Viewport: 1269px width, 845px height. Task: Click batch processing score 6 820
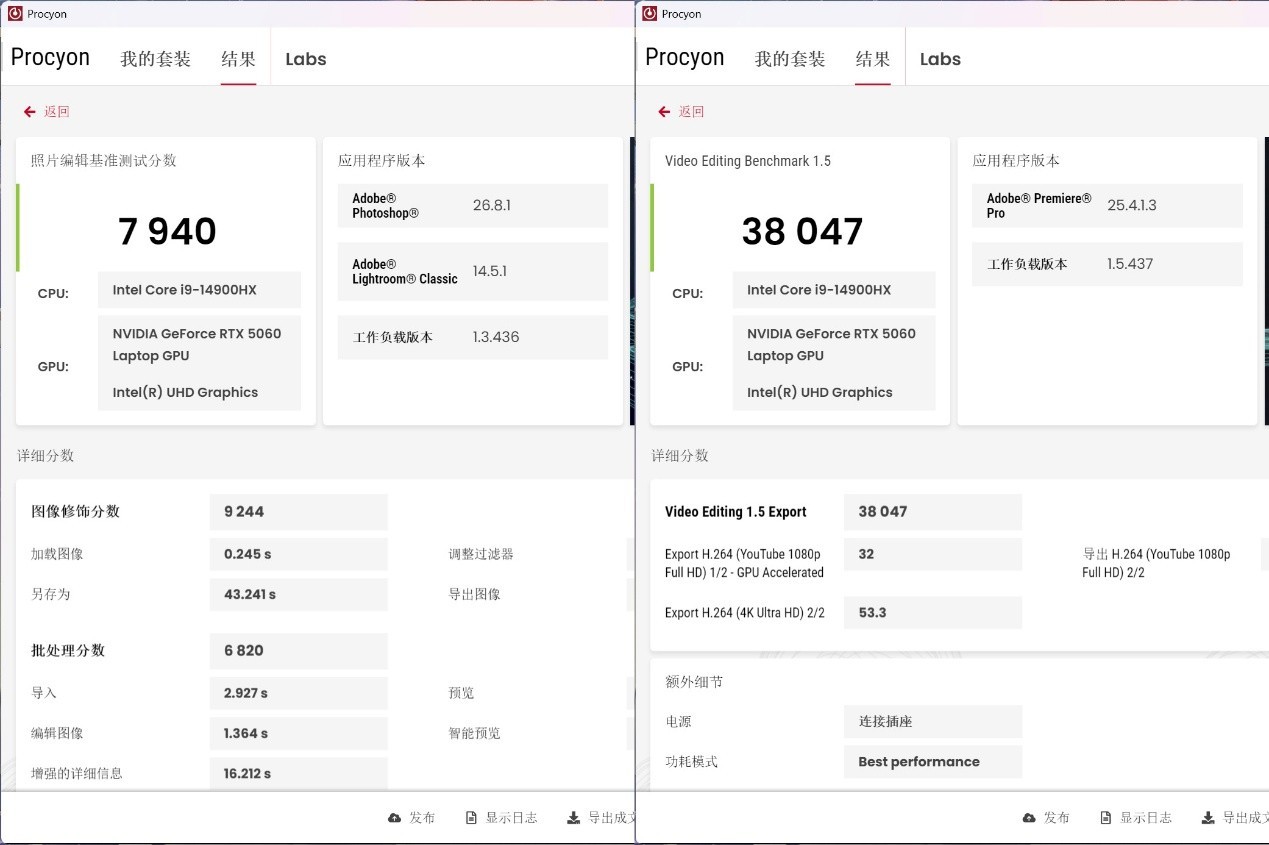(298, 651)
